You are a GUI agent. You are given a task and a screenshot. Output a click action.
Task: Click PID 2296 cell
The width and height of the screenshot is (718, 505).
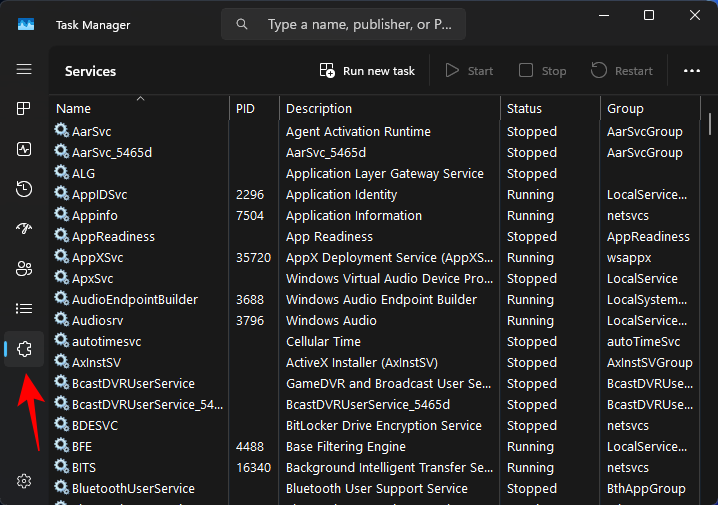[x=250, y=195]
